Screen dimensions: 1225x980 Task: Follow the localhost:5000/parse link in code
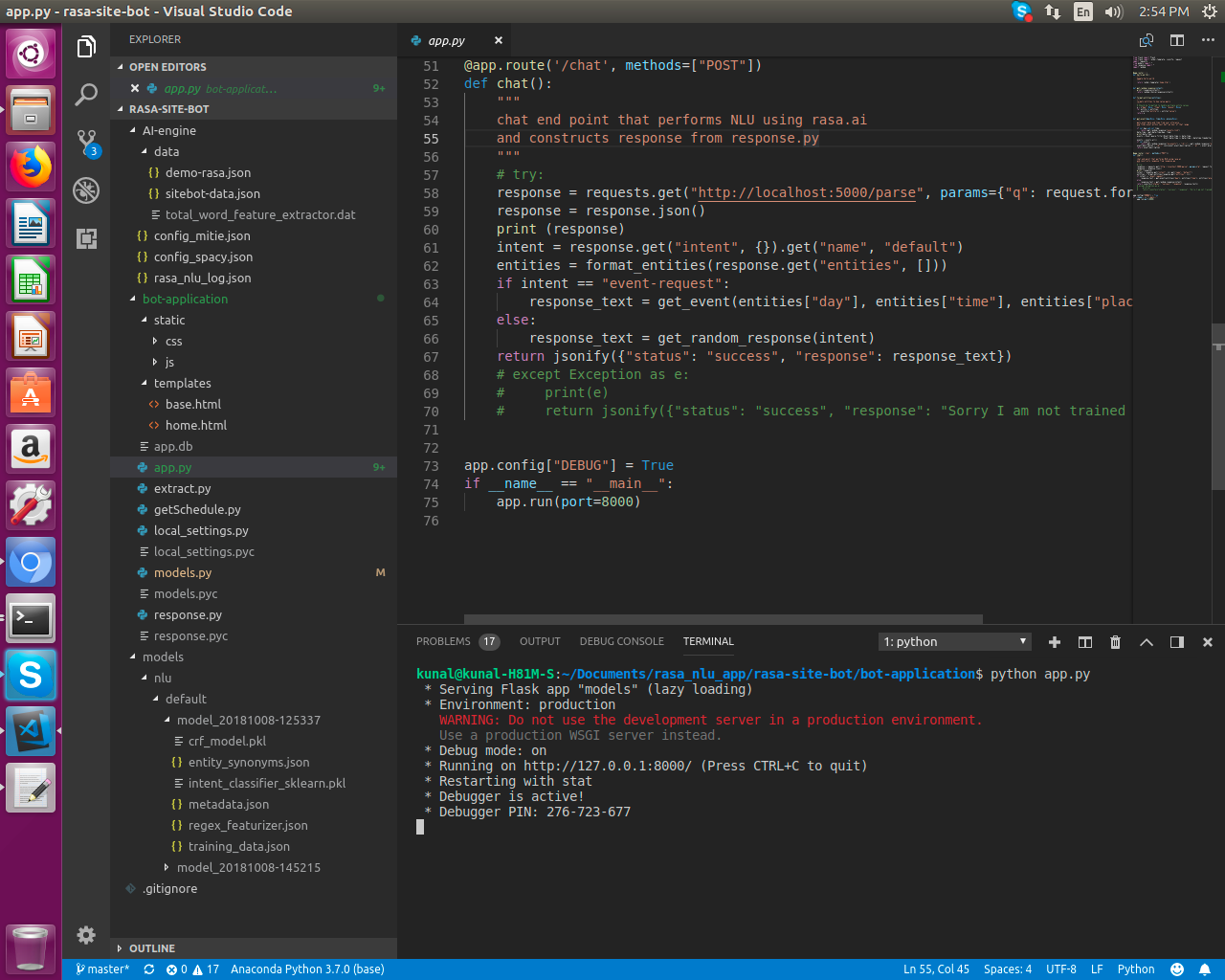click(x=807, y=193)
